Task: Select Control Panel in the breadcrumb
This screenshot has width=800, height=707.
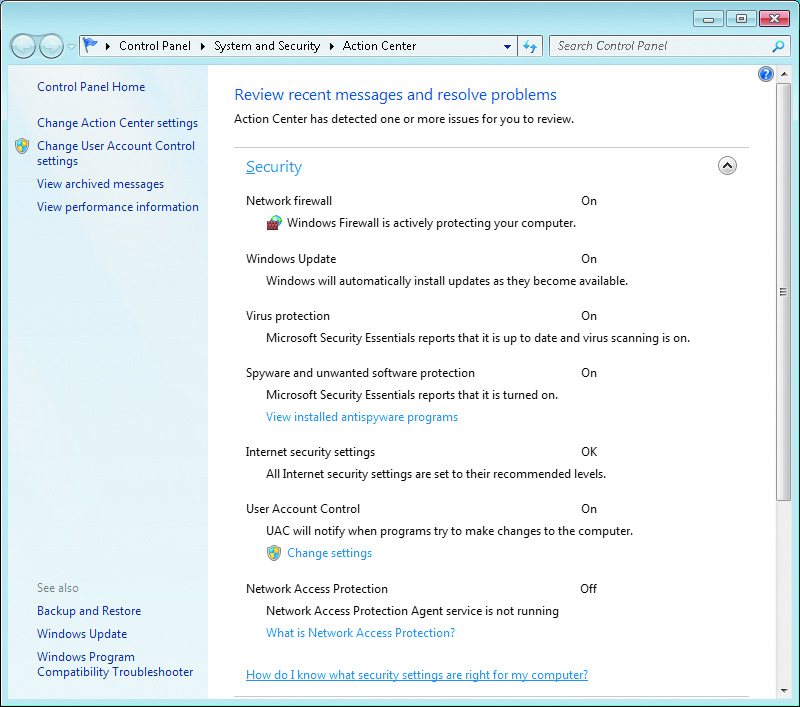Action: pyautogui.click(x=155, y=46)
